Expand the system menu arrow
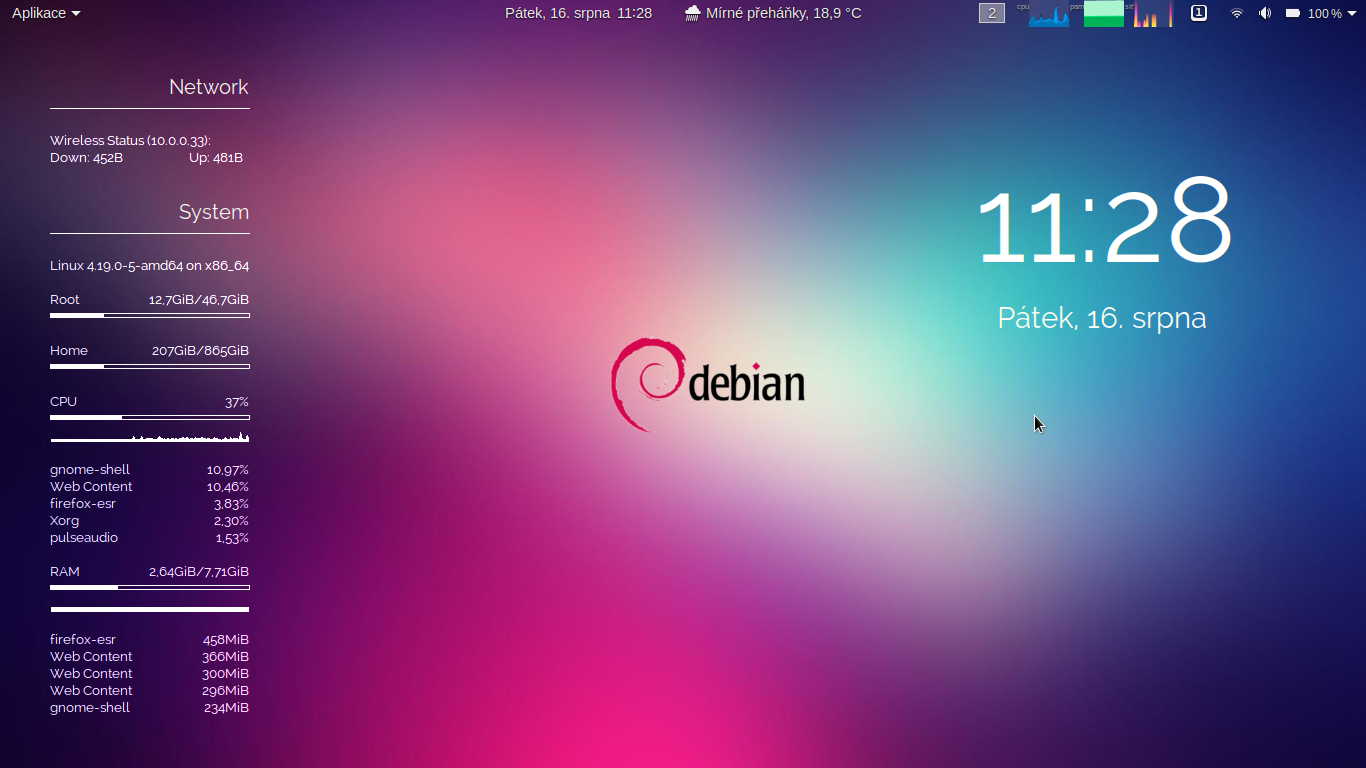Viewport: 1366px width, 768px height. pyautogui.click(x=1352, y=14)
